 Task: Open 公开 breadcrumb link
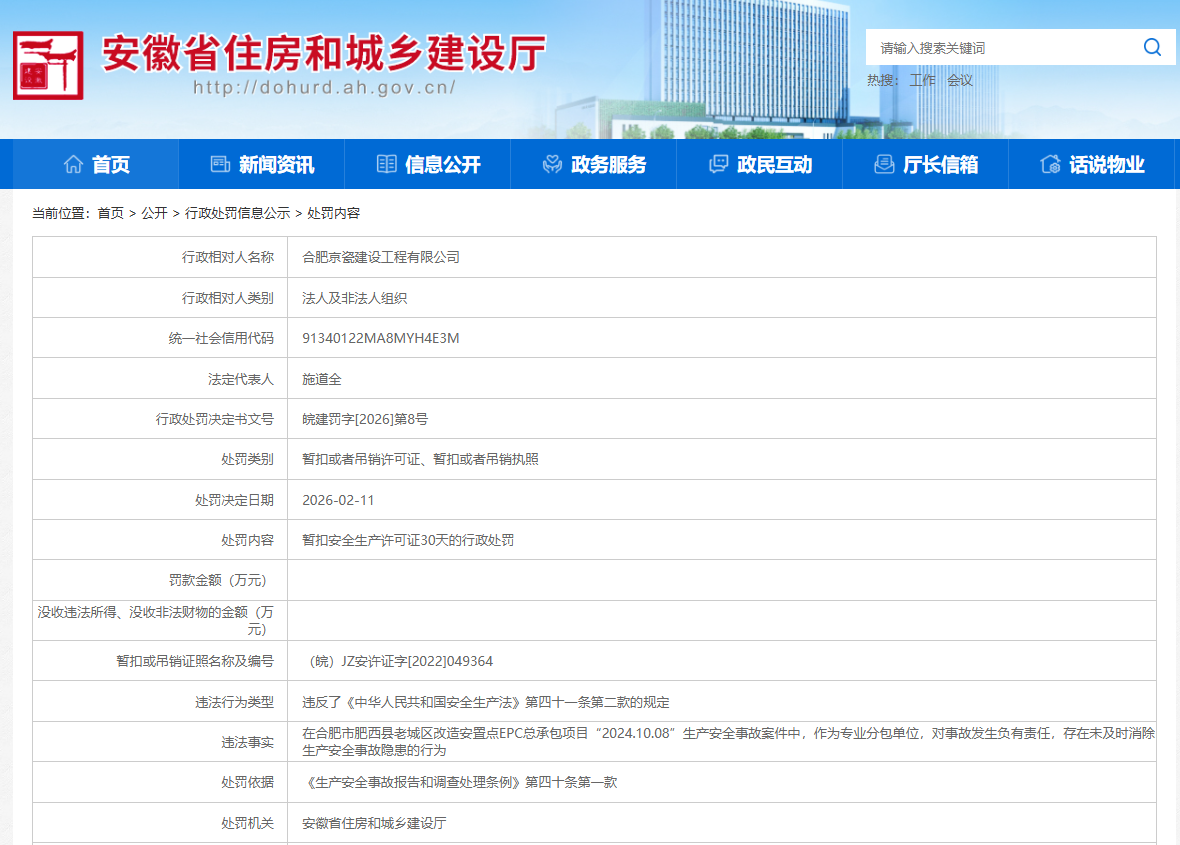coord(154,213)
